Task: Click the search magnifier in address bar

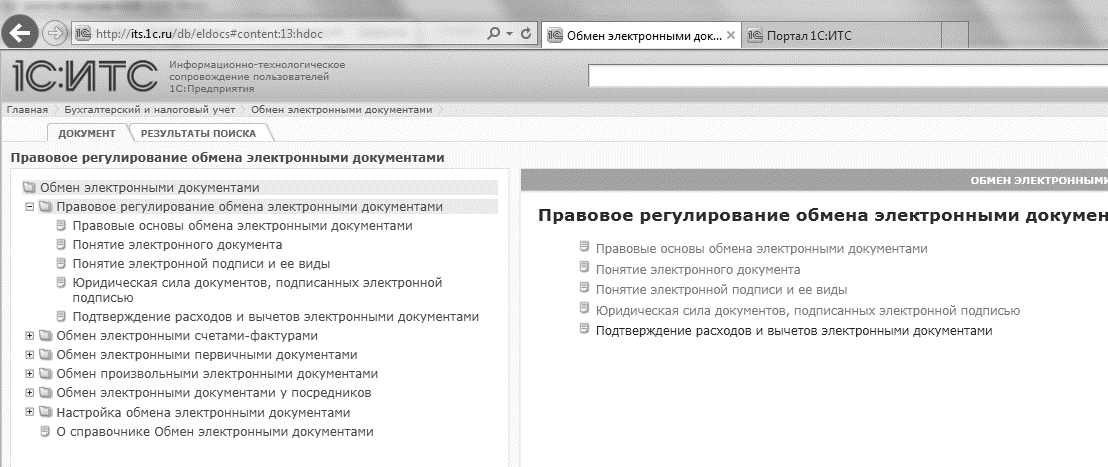Action: pos(493,34)
